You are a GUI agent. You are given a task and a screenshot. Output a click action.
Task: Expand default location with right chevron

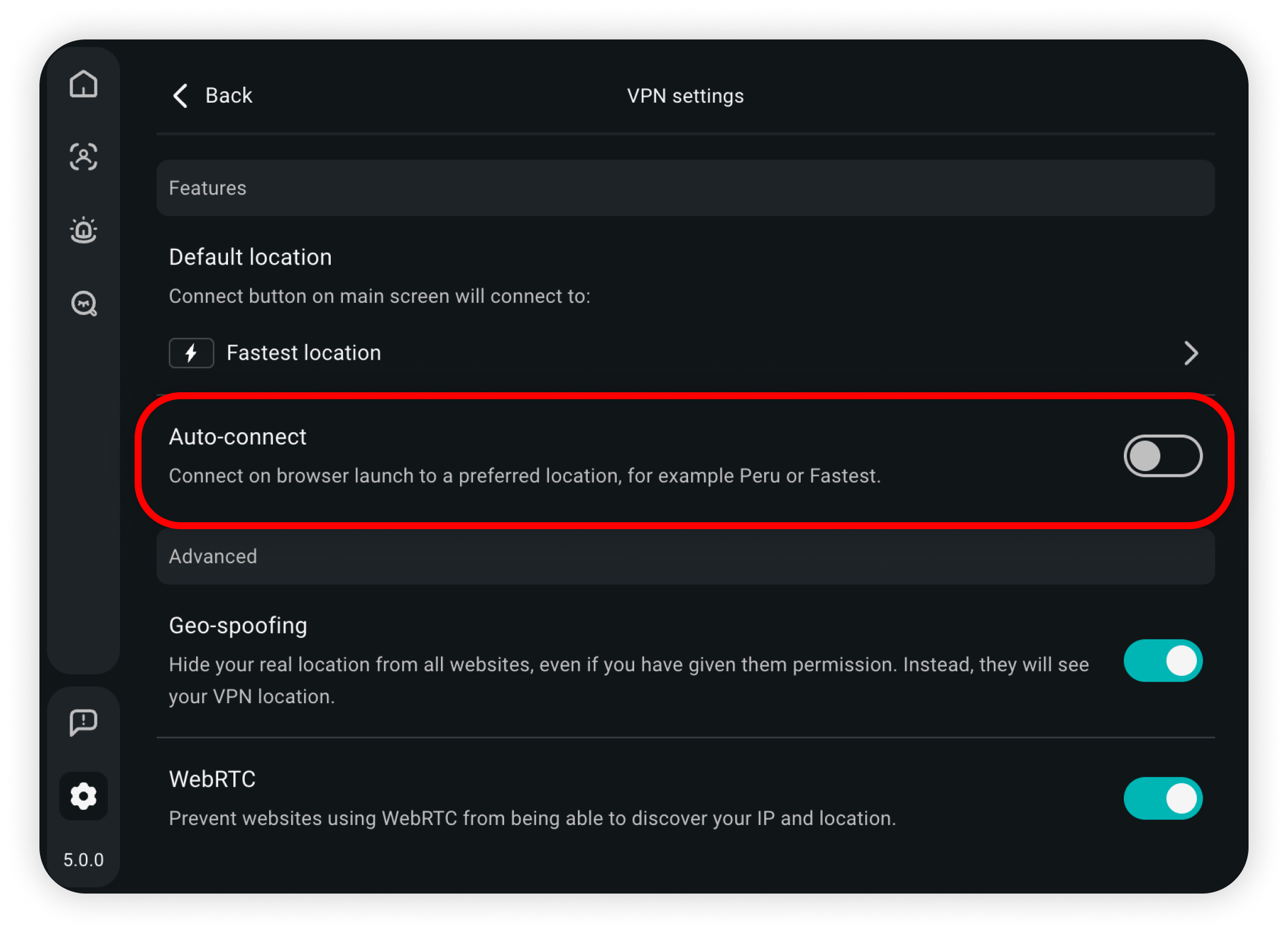click(1191, 353)
